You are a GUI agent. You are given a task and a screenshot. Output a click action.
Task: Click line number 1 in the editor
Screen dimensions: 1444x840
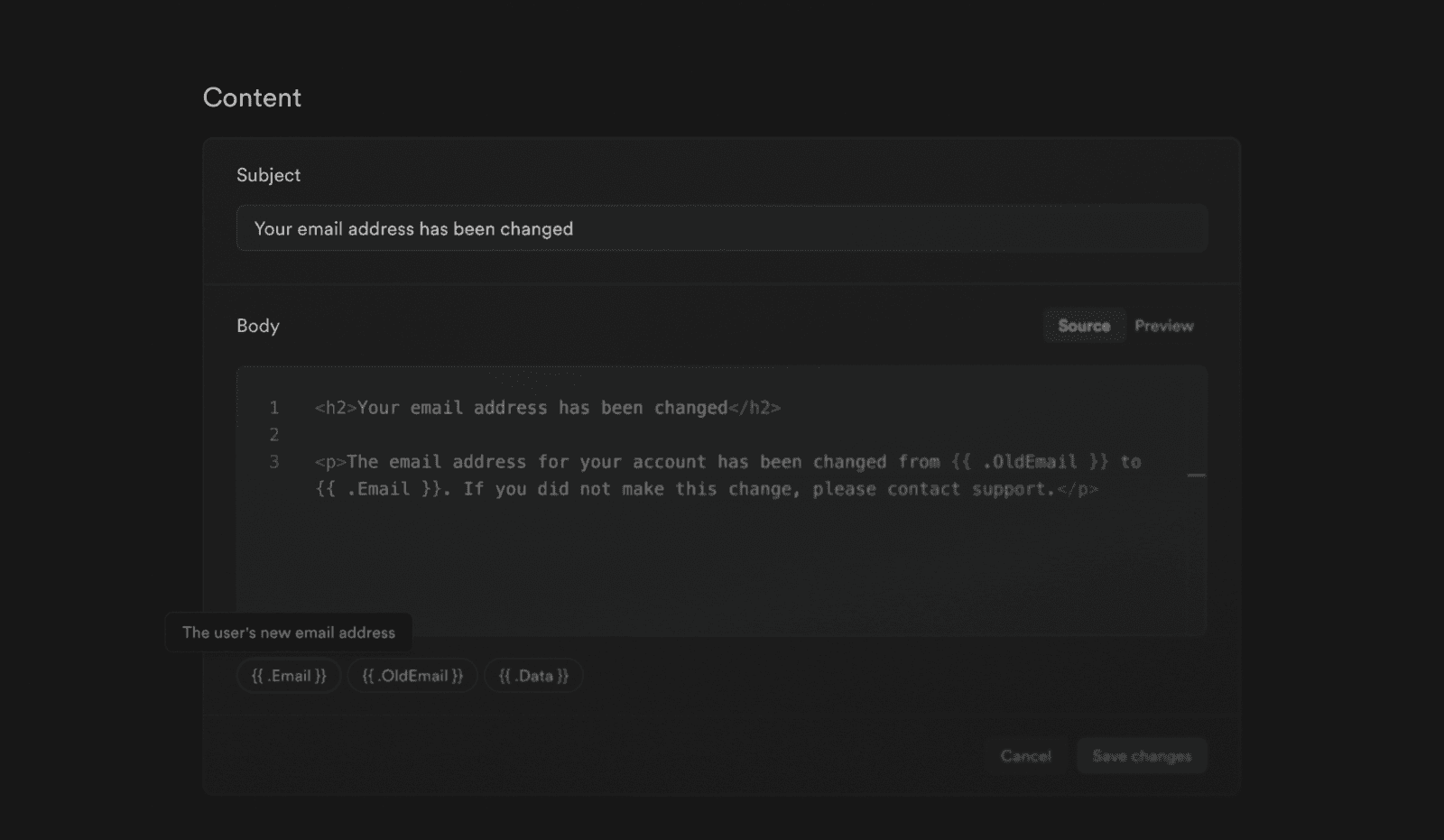tap(274, 408)
